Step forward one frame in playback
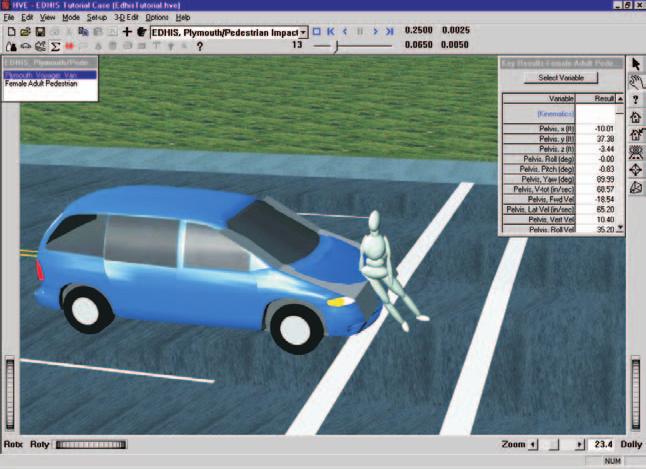Viewport: 646px width, 469px height. click(375, 31)
